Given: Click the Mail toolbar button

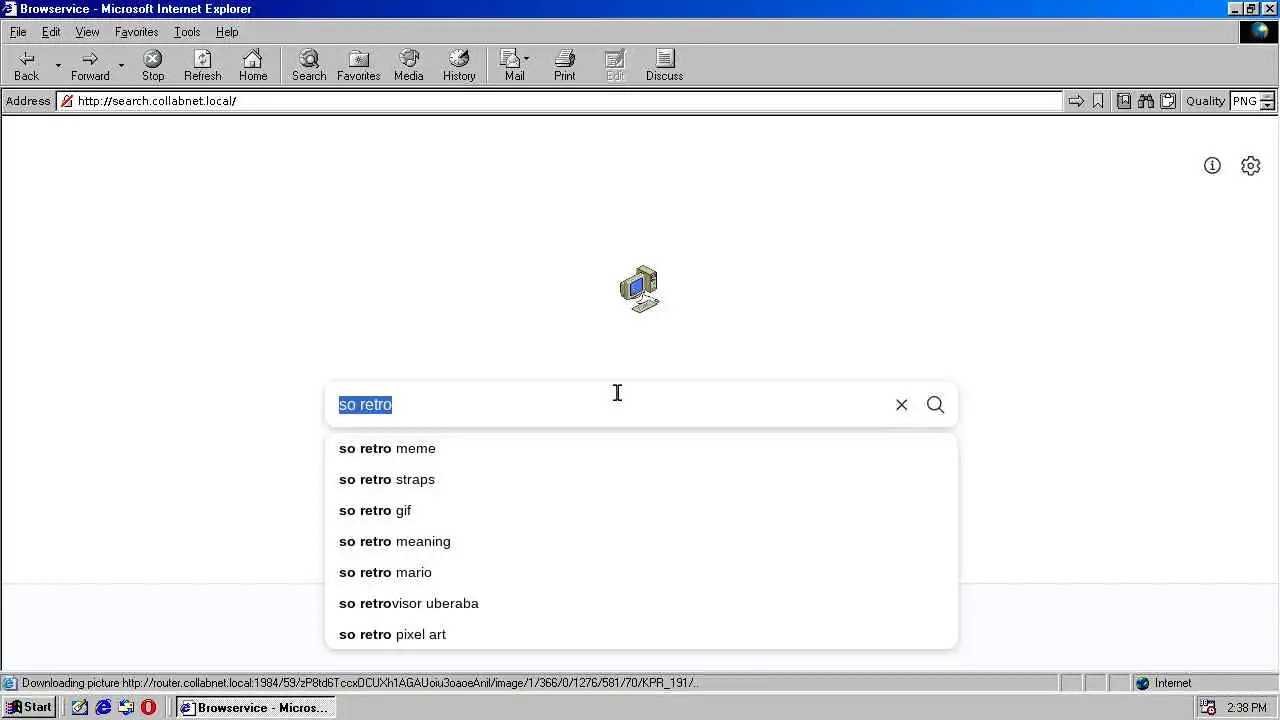Looking at the screenshot, I should 515,66.
